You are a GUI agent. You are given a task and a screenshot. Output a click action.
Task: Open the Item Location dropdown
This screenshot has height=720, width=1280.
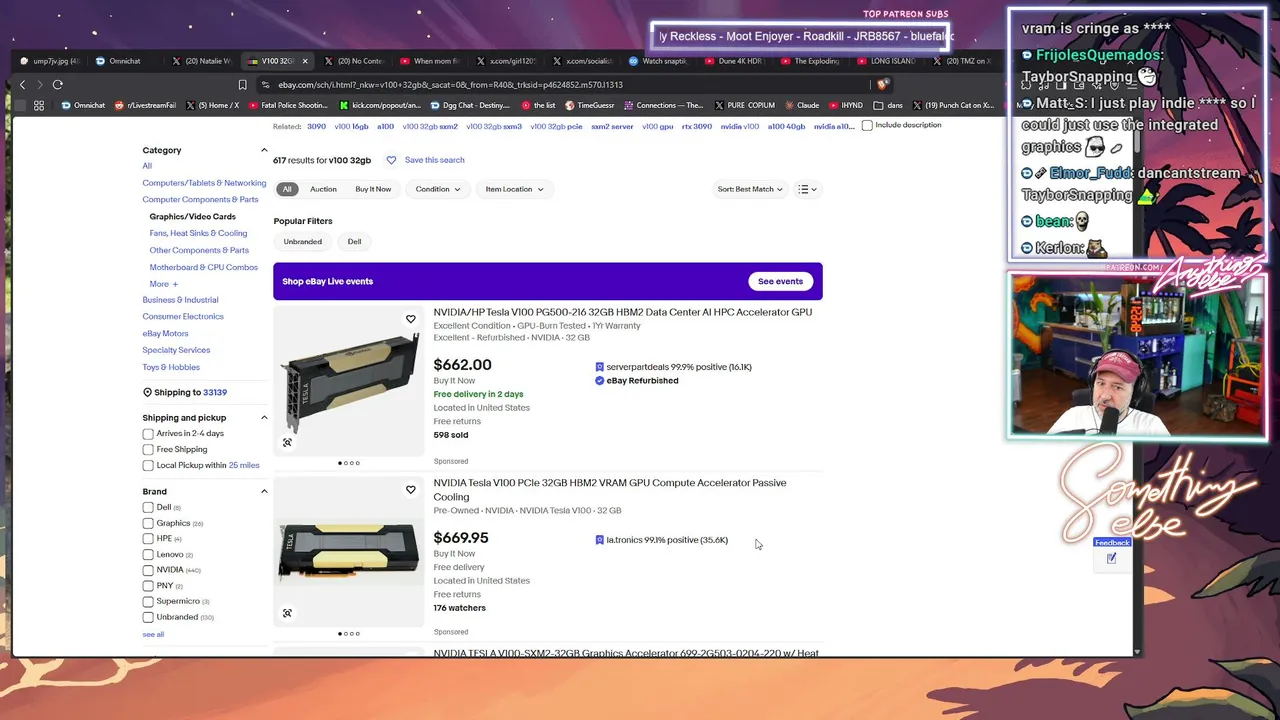[x=514, y=189]
